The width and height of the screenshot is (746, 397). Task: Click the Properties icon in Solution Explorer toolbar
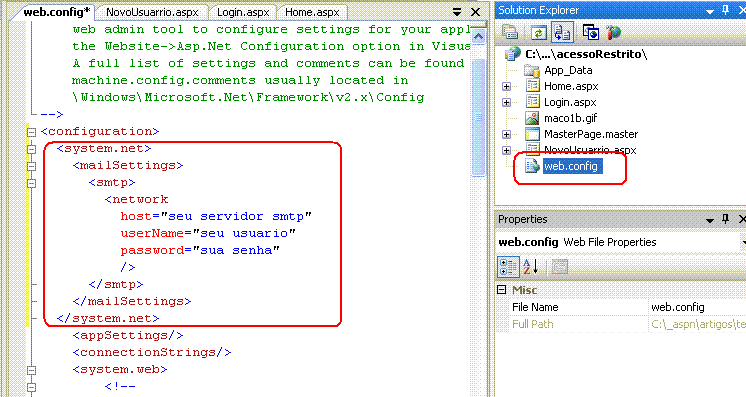(x=510, y=32)
